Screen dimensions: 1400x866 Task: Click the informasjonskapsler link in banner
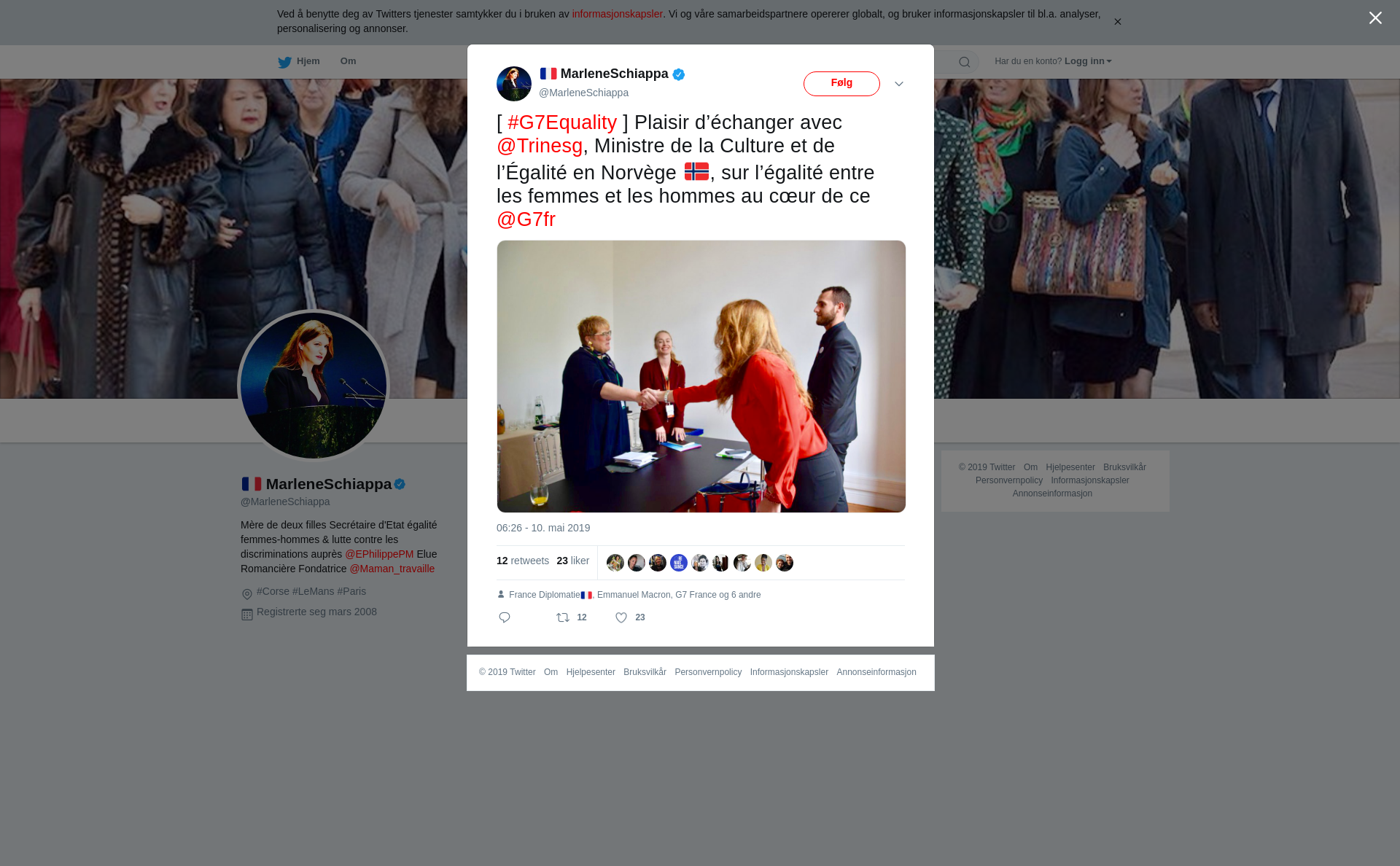617,14
